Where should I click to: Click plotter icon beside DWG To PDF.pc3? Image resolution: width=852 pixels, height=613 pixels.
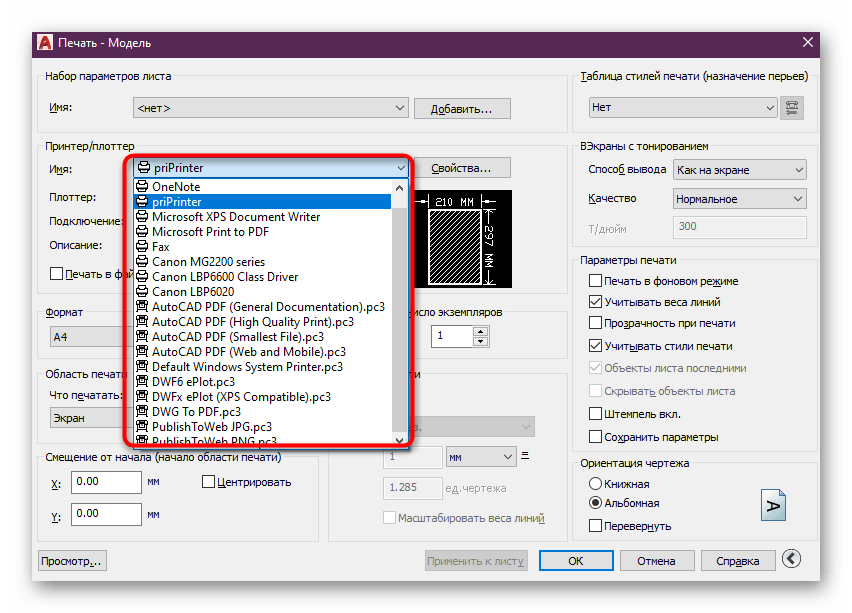(x=143, y=412)
